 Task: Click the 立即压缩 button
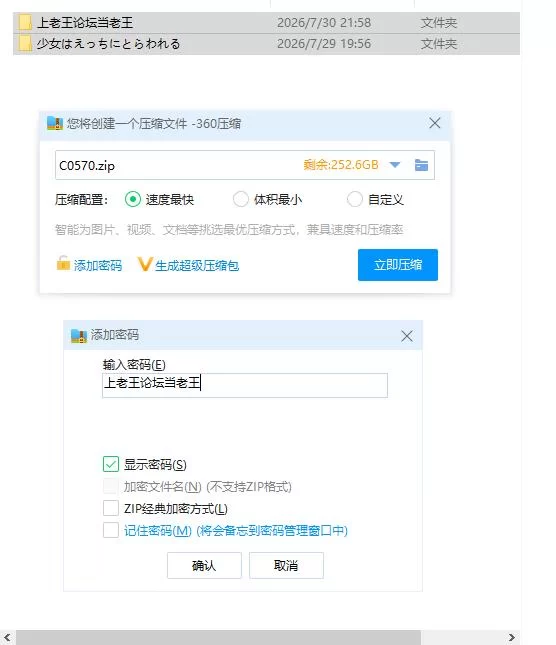(398, 265)
